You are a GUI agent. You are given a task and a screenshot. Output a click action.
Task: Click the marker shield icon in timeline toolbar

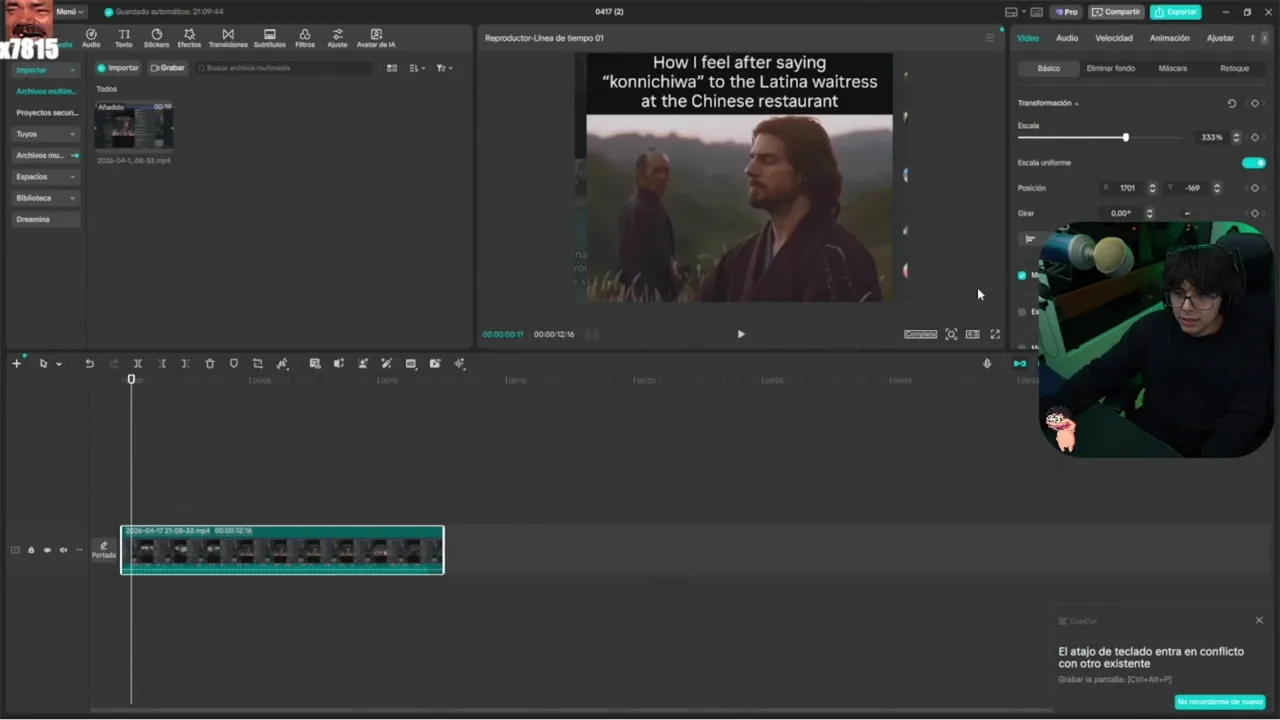[234, 364]
